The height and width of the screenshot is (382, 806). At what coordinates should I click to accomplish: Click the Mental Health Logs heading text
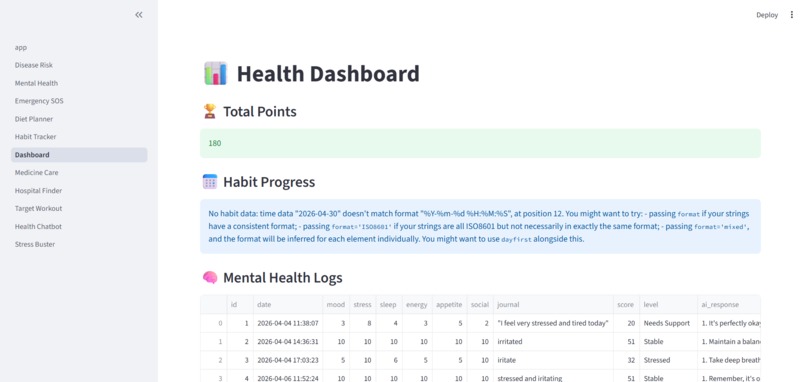pyautogui.click(x=283, y=278)
